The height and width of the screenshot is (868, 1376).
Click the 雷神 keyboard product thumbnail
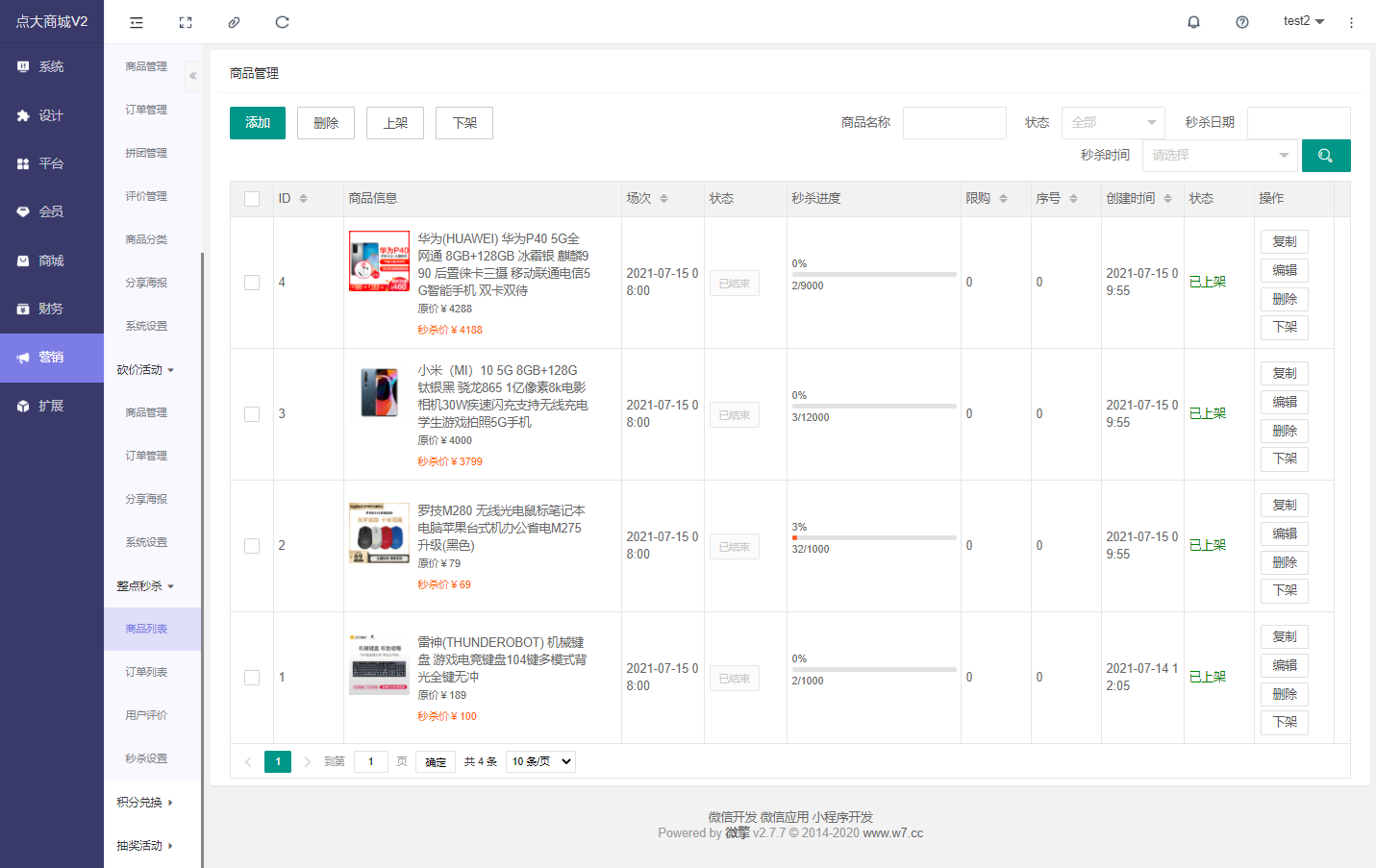tap(379, 664)
